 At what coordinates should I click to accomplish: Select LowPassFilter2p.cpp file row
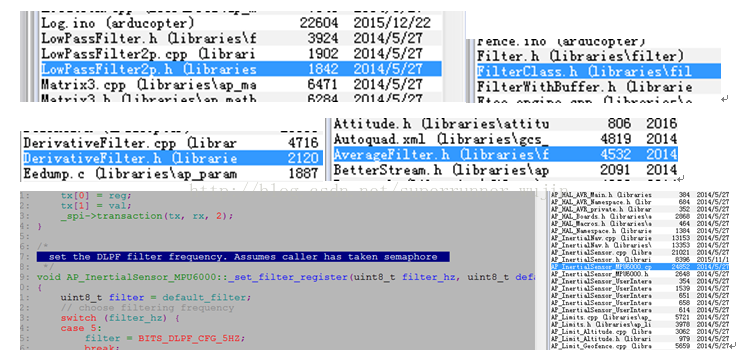pyautogui.click(x=241, y=54)
